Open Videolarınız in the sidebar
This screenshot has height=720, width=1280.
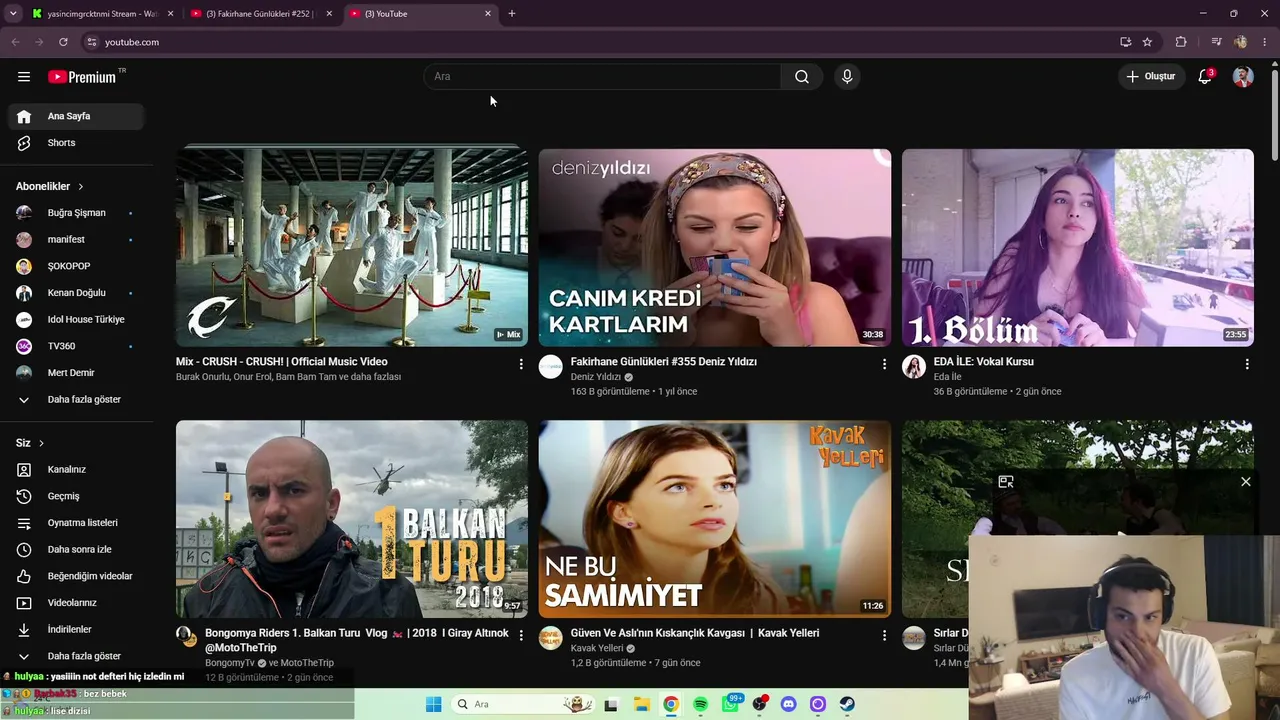(76, 603)
